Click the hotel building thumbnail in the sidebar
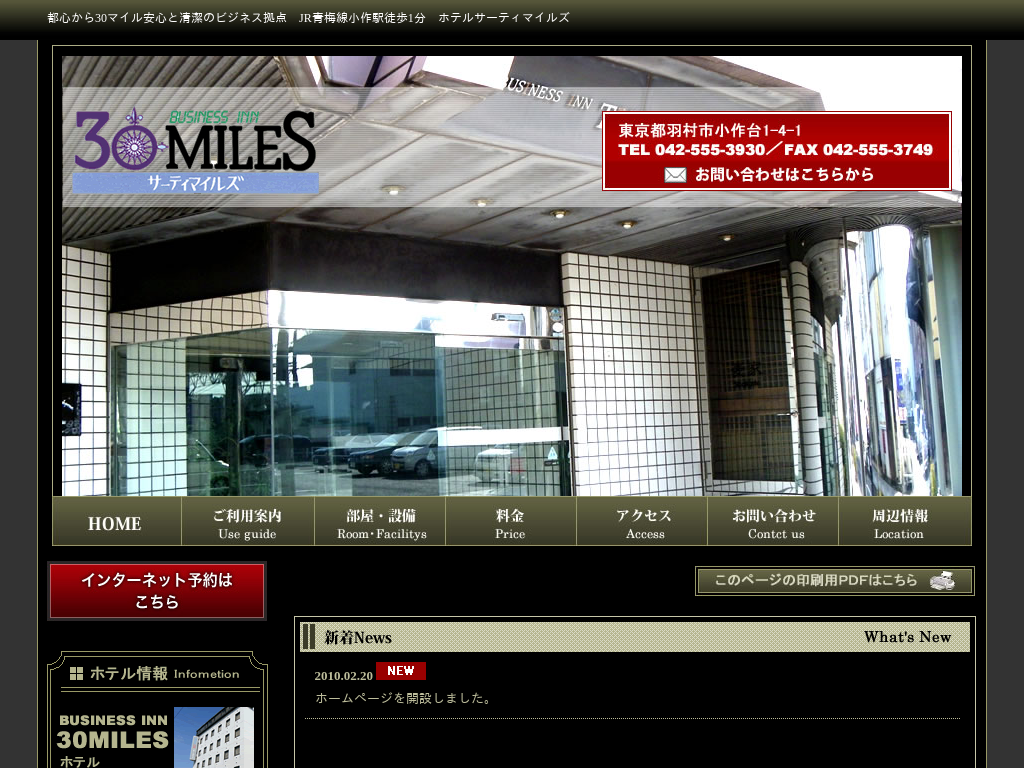This screenshot has height=768, width=1024. click(213, 737)
